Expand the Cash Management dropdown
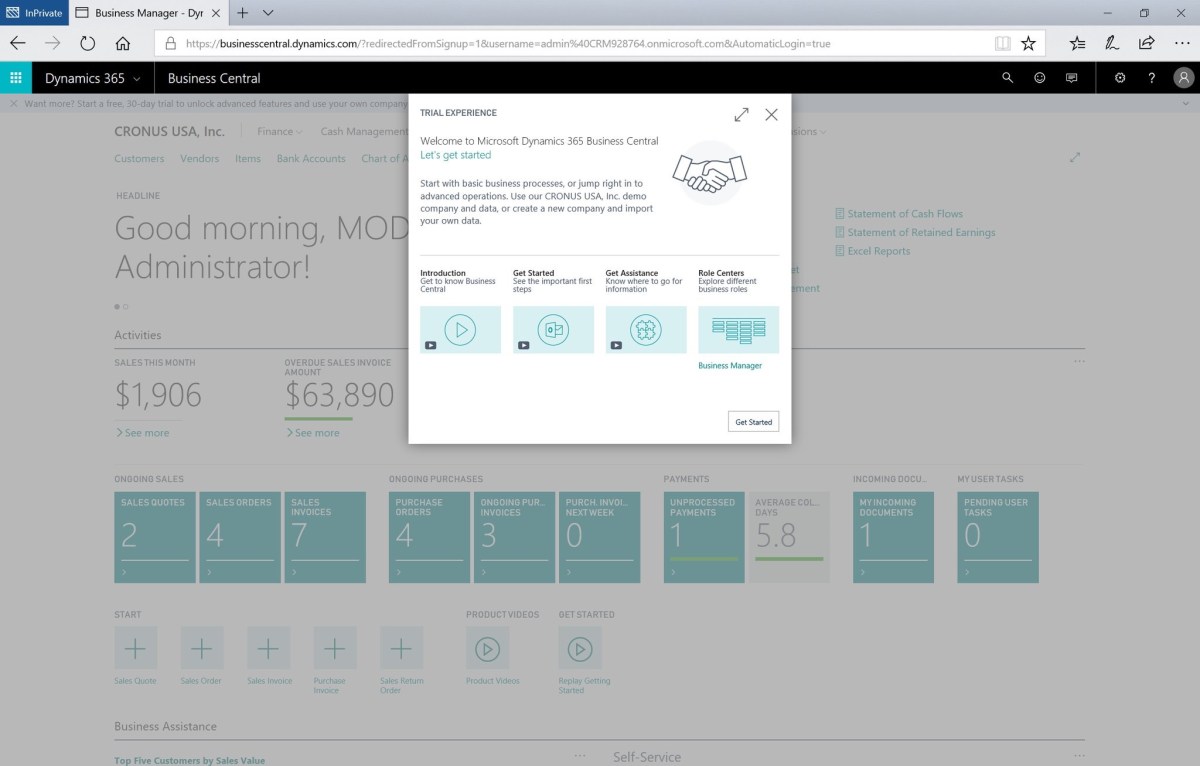Viewport: 1200px width, 766px height. point(363,131)
